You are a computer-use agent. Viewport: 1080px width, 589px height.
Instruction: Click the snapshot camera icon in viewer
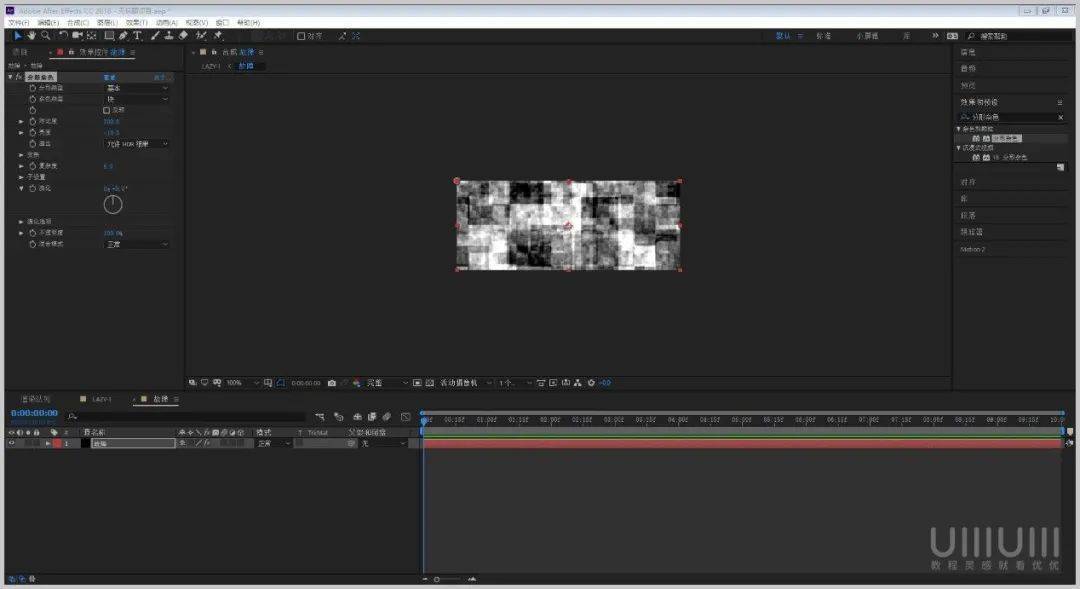[x=332, y=383]
